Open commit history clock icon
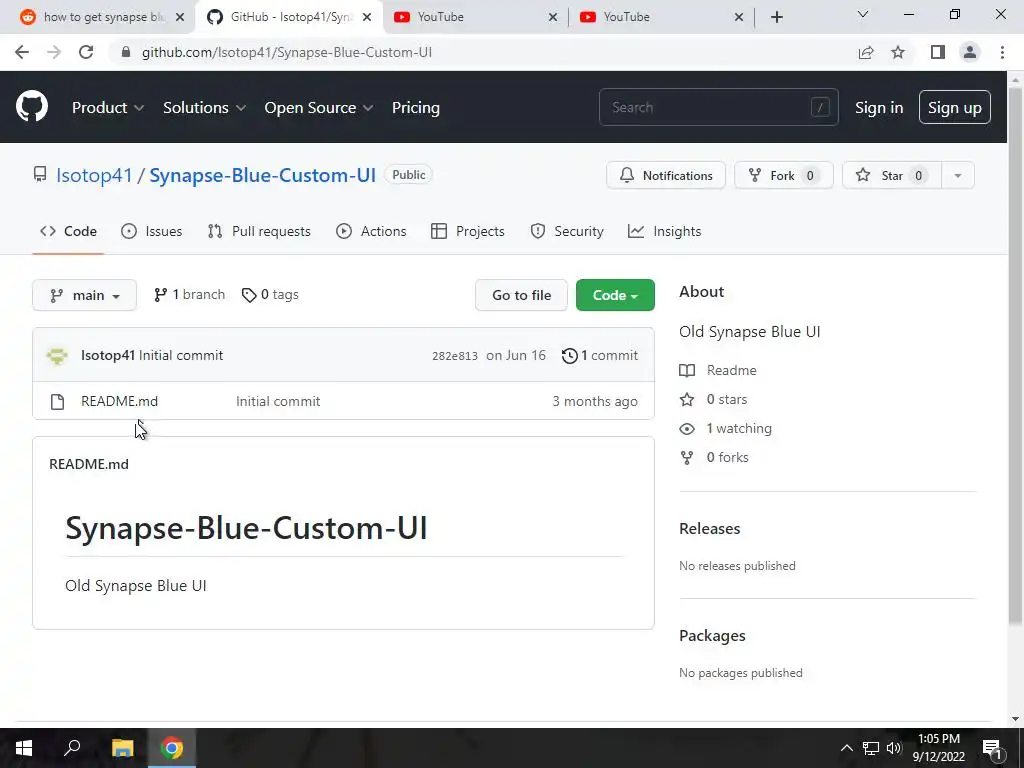Screen dimensions: 1024x768 click(x=569, y=355)
